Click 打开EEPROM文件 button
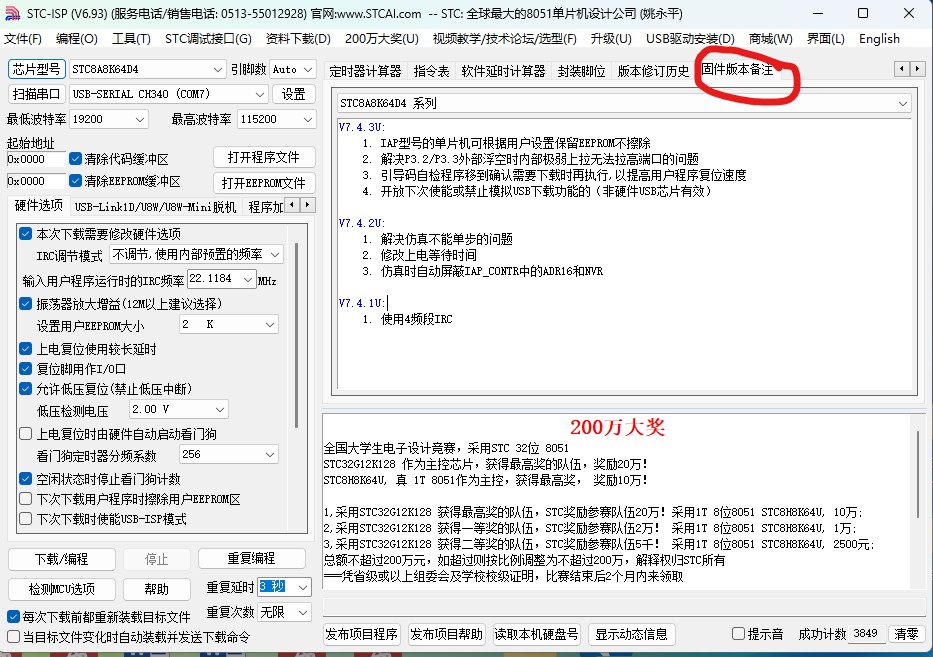The height and width of the screenshot is (657, 933). pyautogui.click(x=264, y=183)
